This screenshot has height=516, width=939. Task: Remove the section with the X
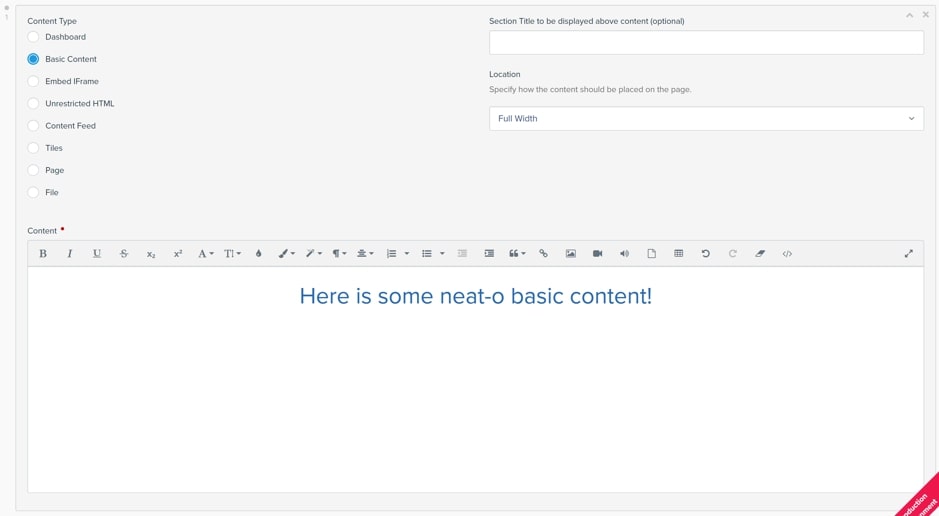[926, 14]
